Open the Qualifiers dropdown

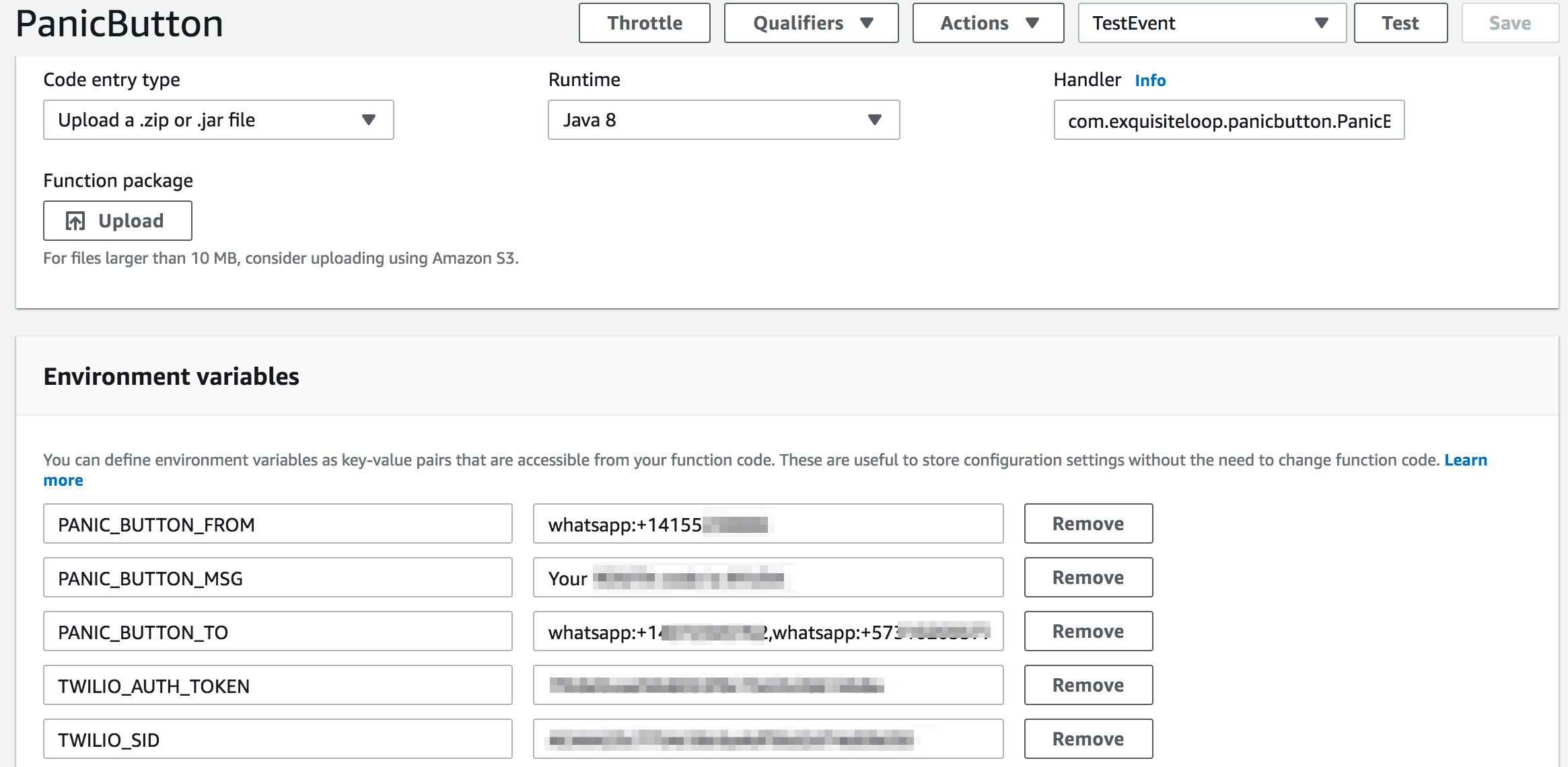(811, 23)
